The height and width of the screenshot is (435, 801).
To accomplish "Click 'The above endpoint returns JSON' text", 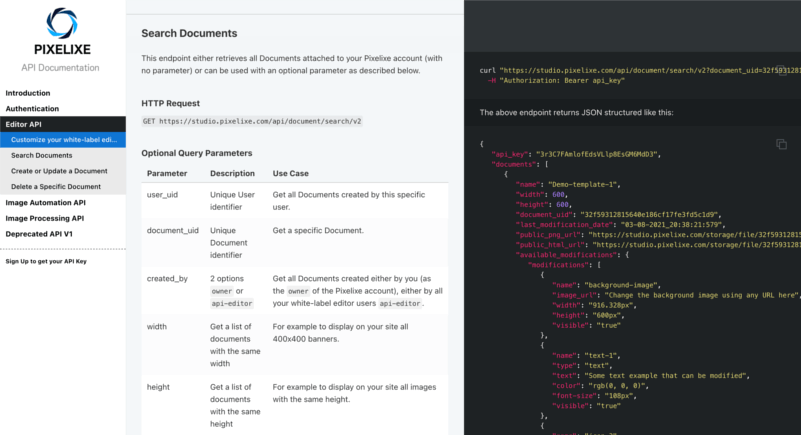I will (576, 112).
